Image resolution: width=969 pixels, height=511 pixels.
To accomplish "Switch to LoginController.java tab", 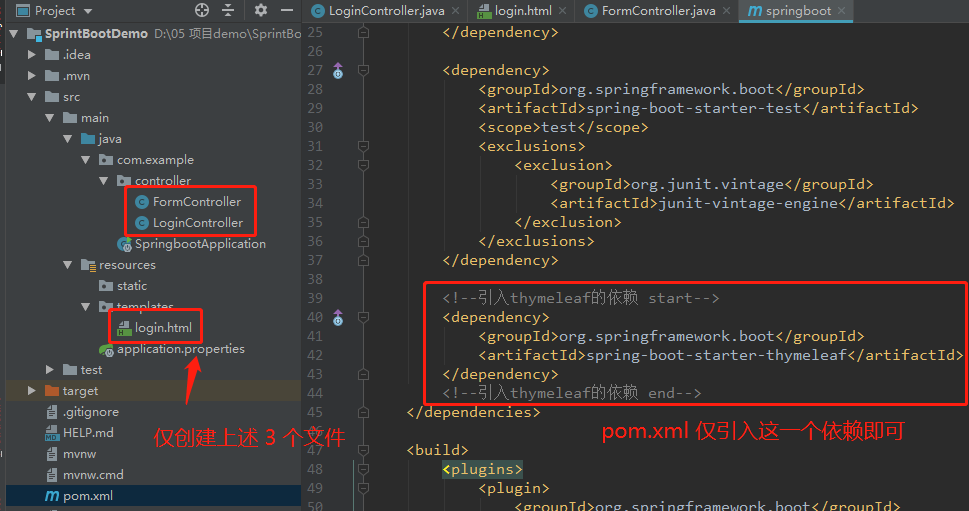I will 386,11.
